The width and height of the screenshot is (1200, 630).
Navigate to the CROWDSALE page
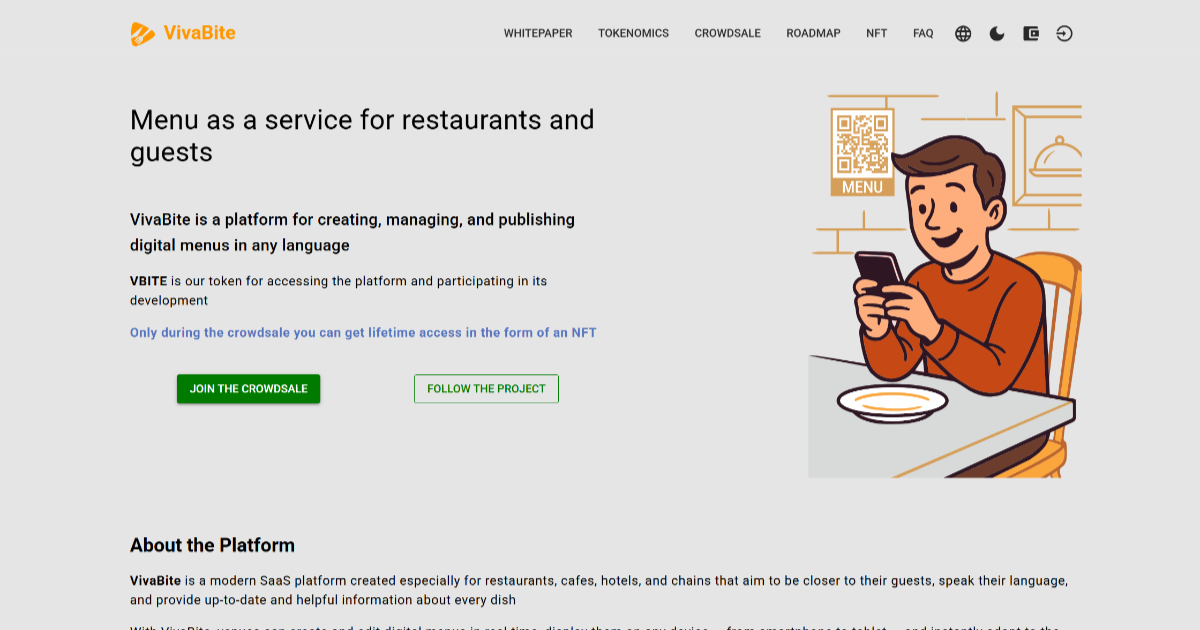[x=728, y=34]
